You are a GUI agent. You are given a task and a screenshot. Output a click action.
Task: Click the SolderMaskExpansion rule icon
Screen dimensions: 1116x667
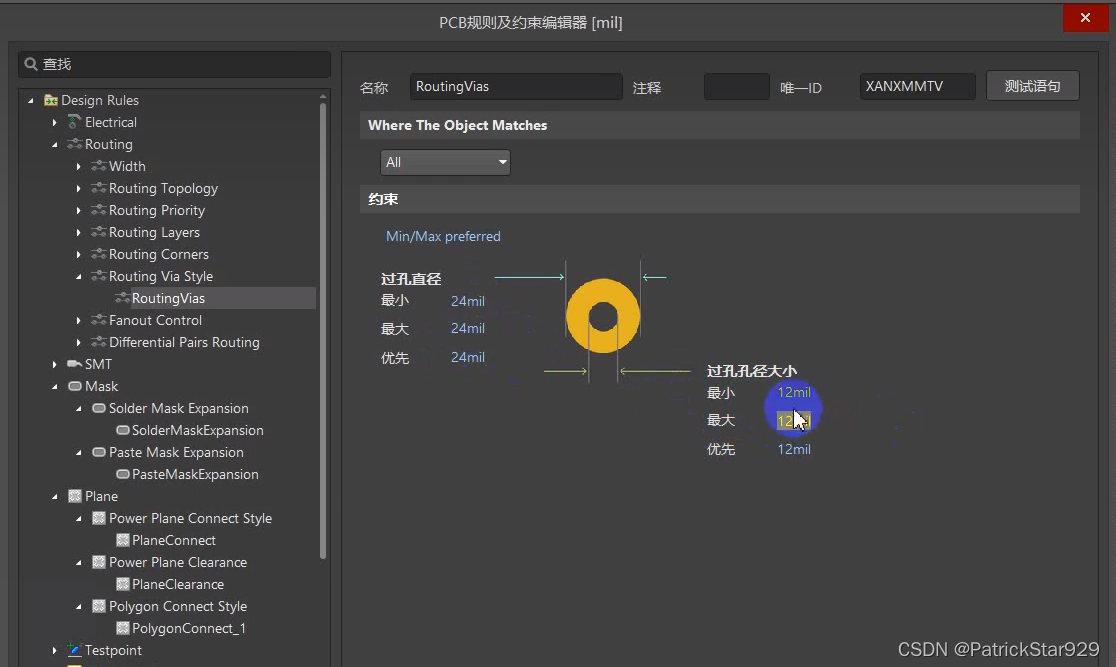pos(122,431)
